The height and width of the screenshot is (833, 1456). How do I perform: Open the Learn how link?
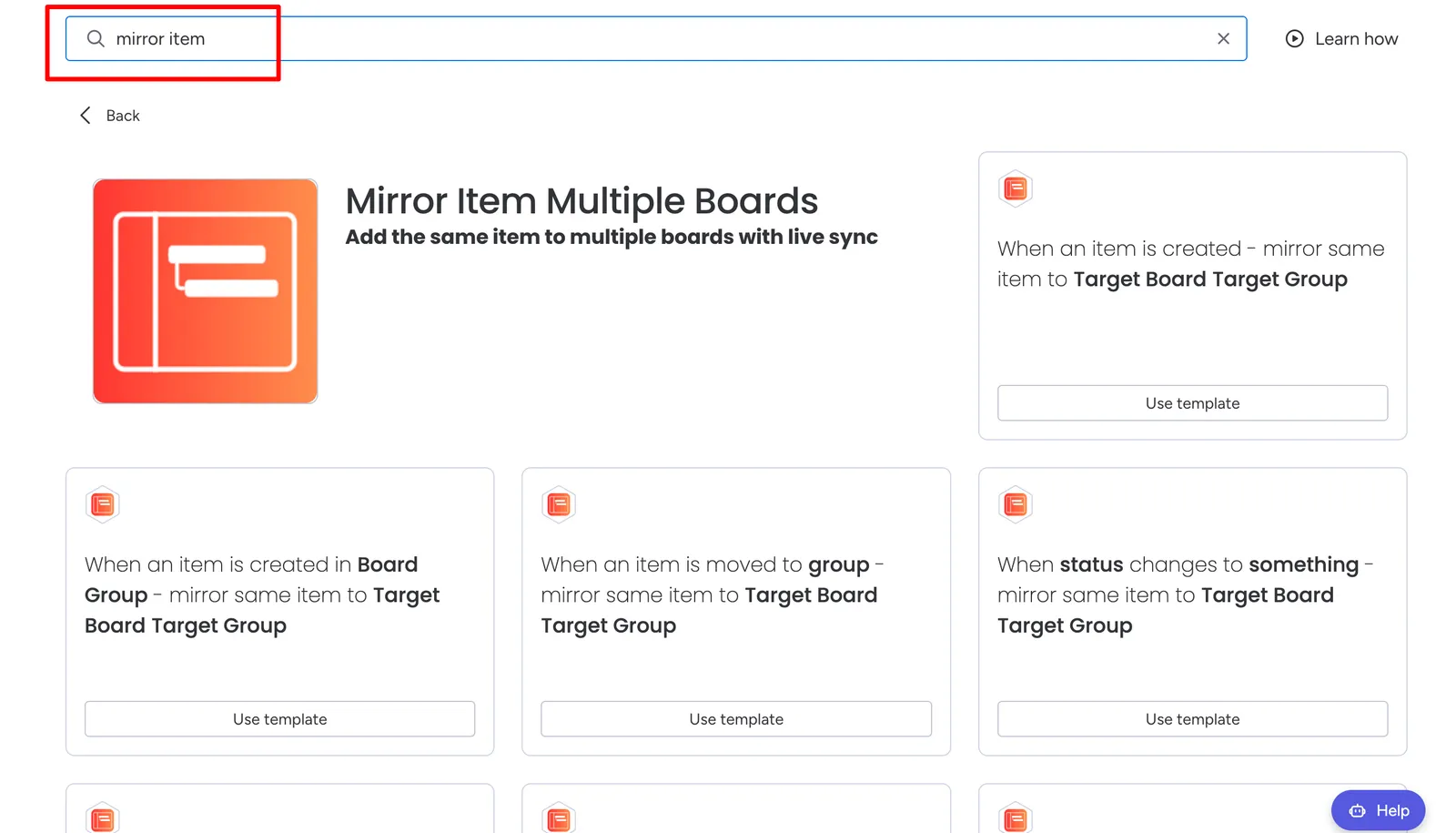(x=1341, y=38)
